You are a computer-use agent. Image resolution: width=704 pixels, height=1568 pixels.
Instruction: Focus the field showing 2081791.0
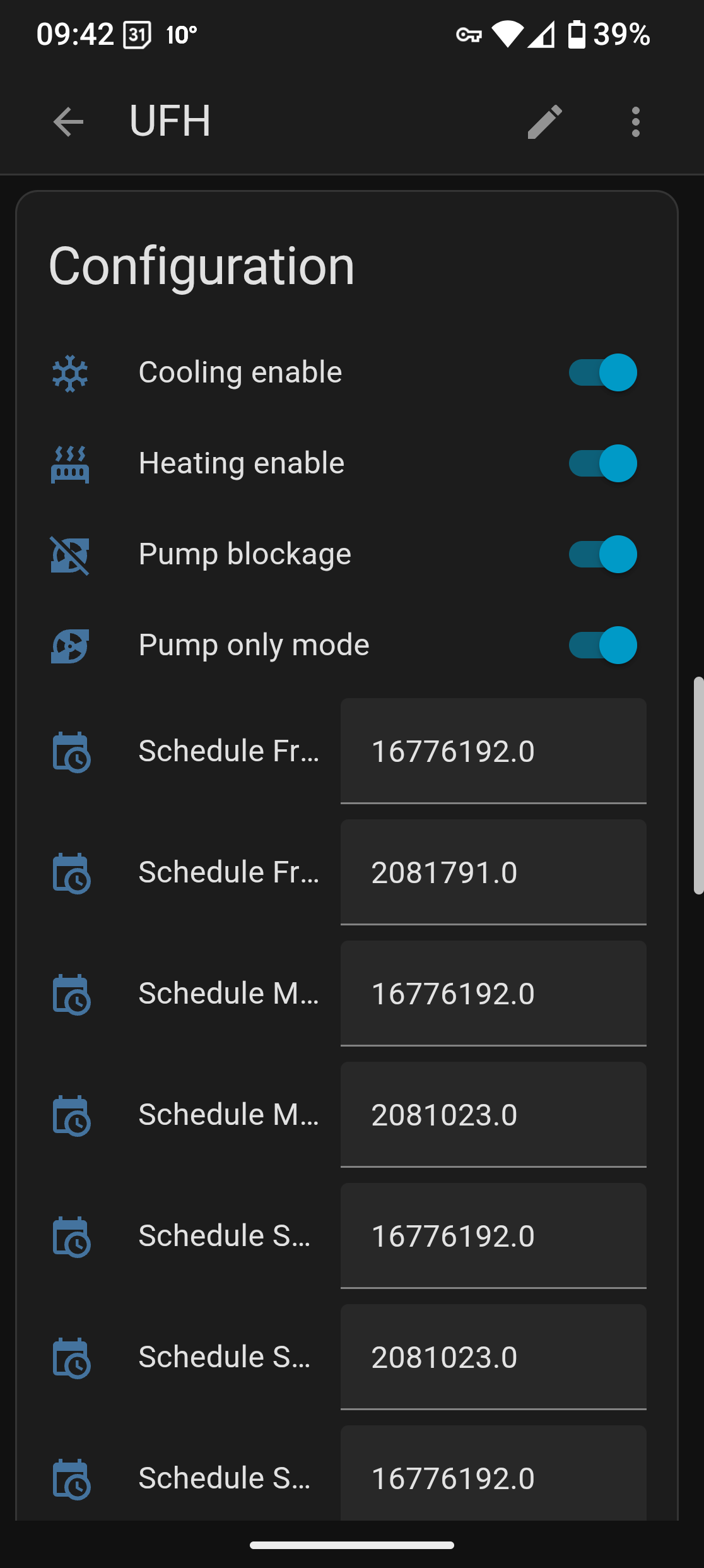tap(493, 872)
